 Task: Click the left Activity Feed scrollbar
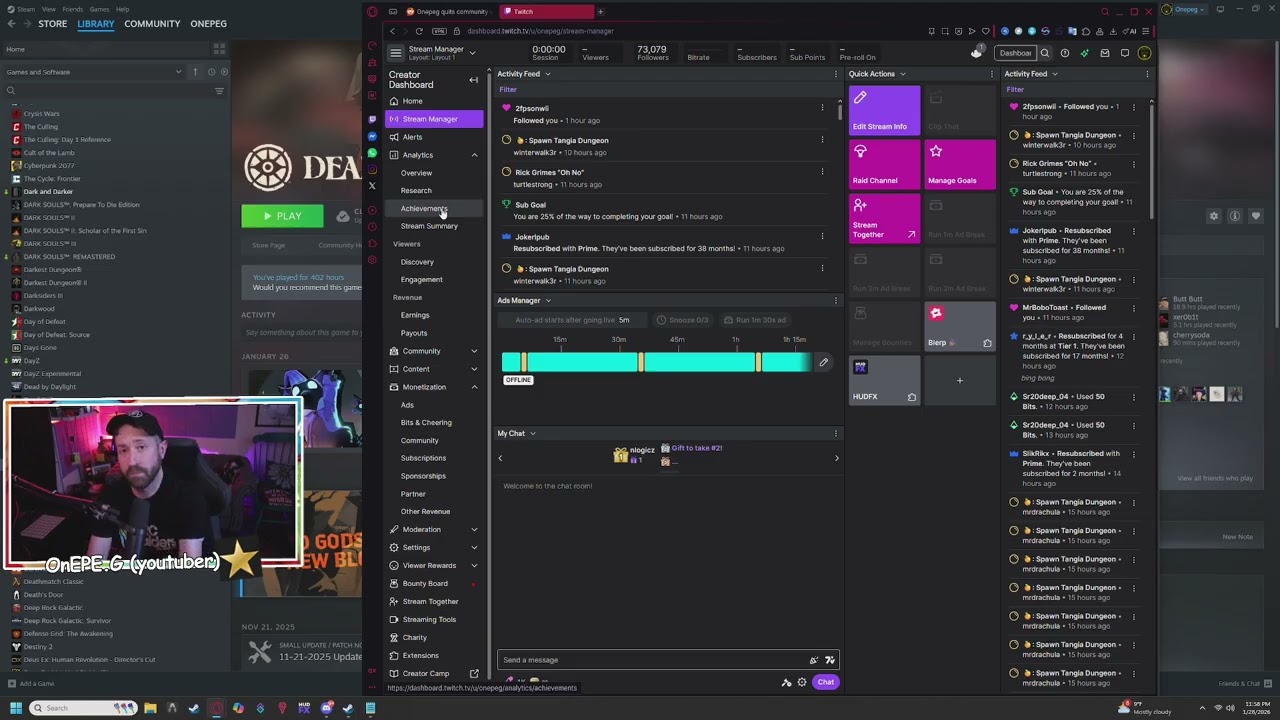pyautogui.click(x=839, y=110)
